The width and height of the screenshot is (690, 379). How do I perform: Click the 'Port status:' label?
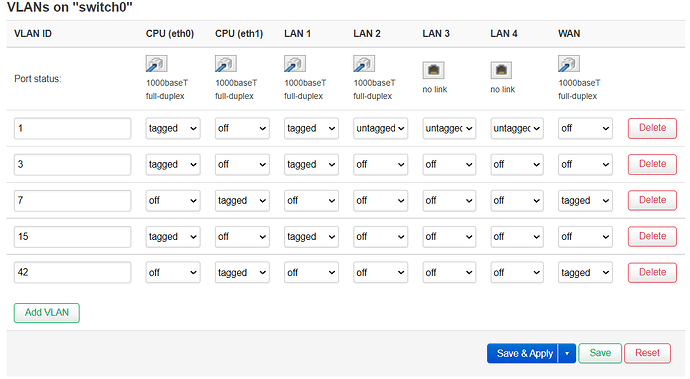click(37, 79)
